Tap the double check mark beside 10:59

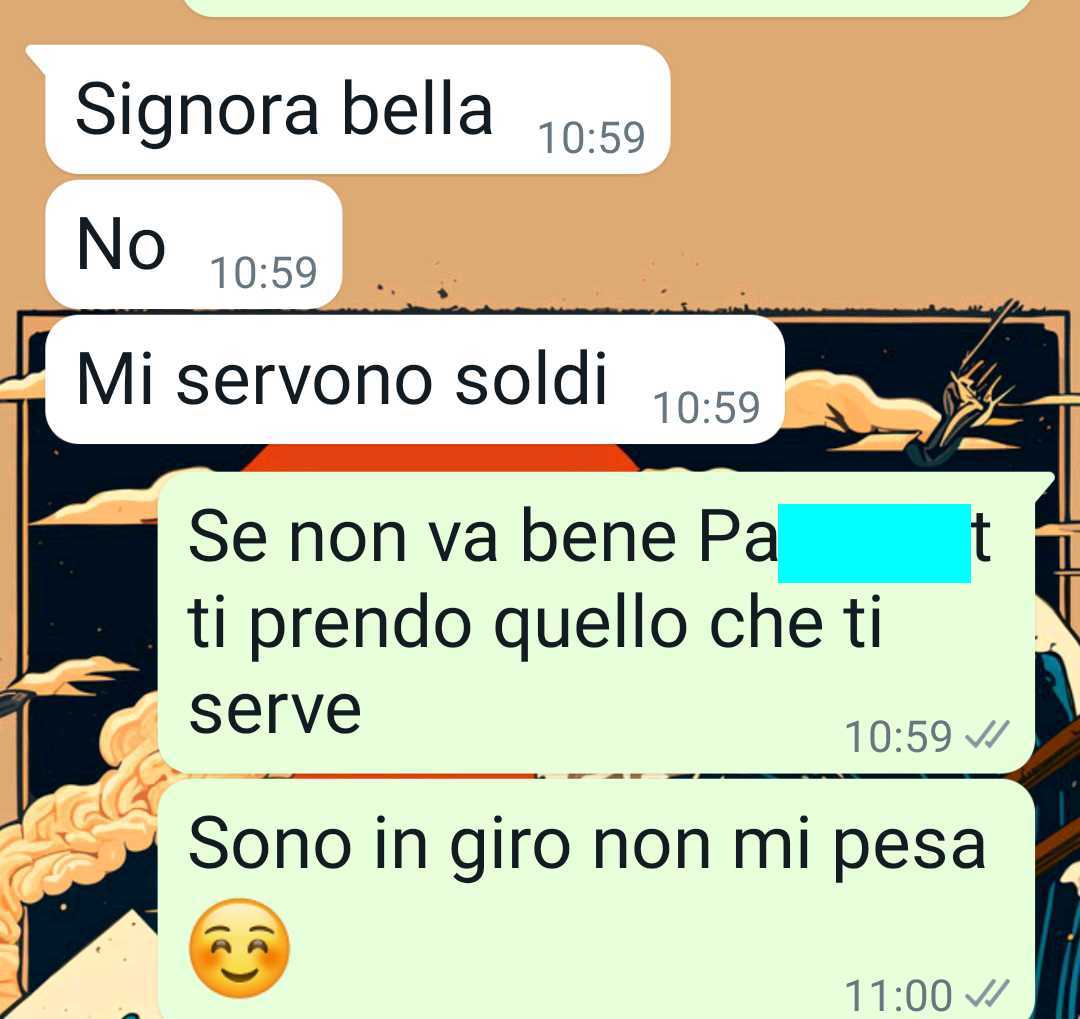coord(987,735)
